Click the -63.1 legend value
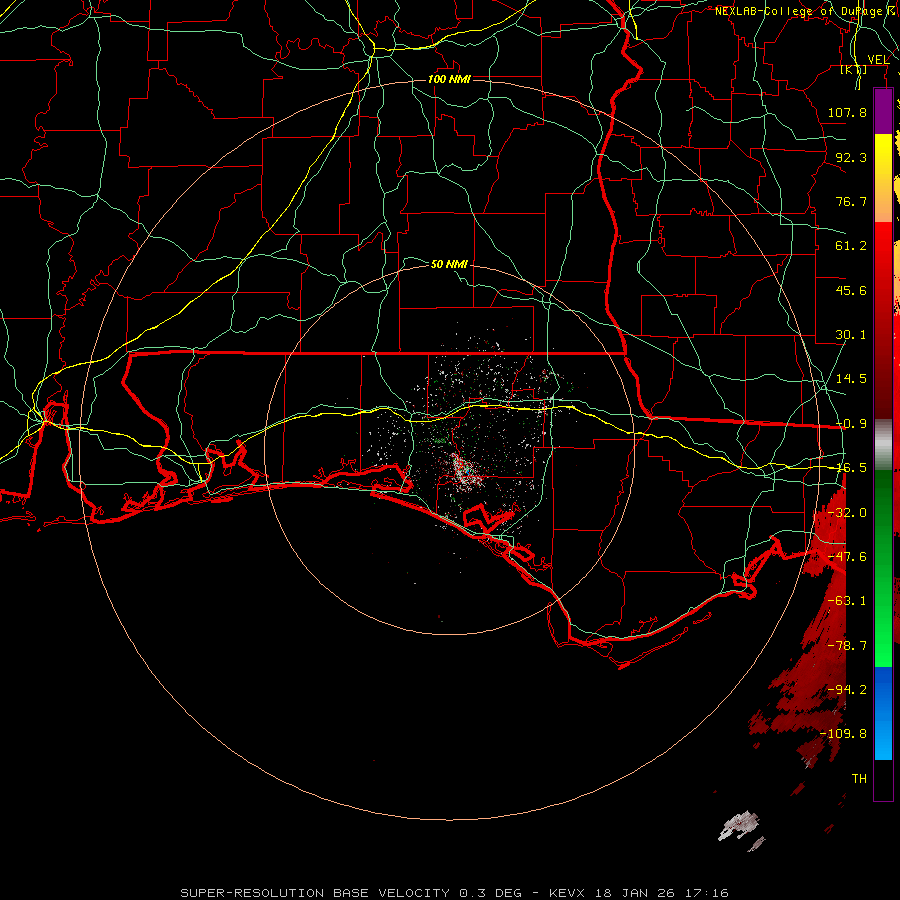Screen dimensions: 900x900 click(847, 601)
